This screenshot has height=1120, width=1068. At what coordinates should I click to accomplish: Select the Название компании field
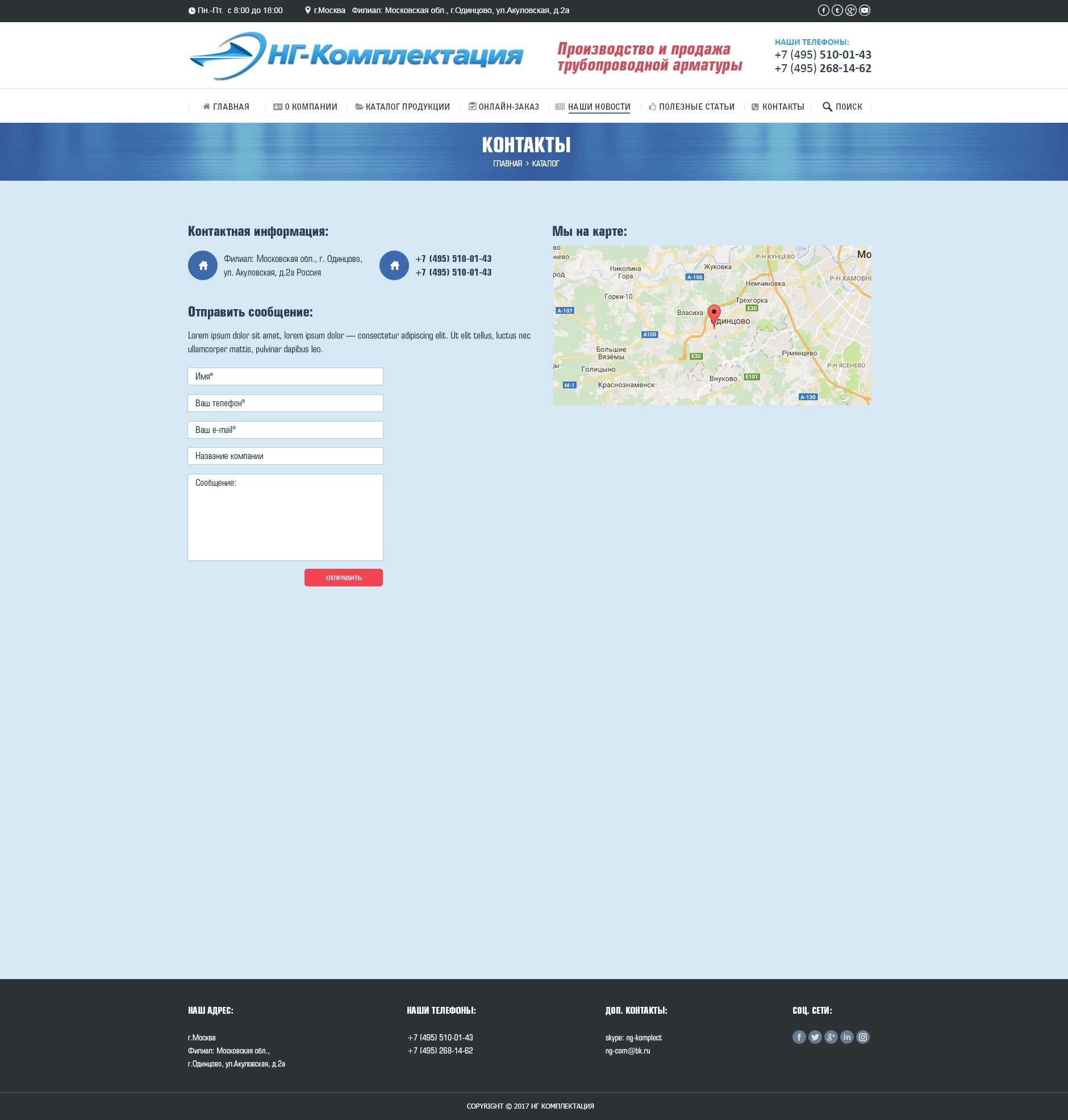tap(285, 456)
